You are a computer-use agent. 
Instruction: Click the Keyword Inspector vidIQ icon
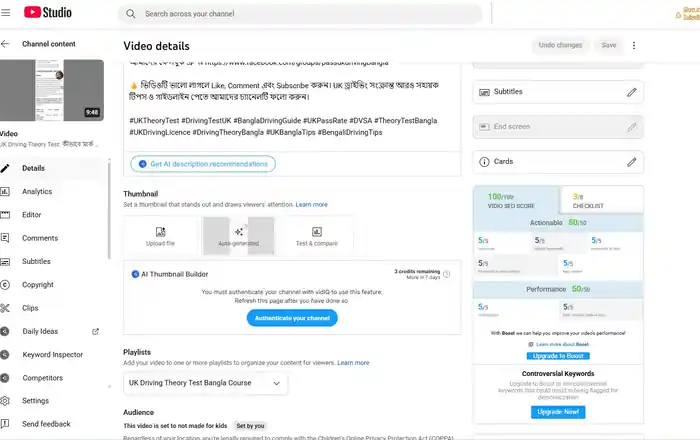point(5,355)
